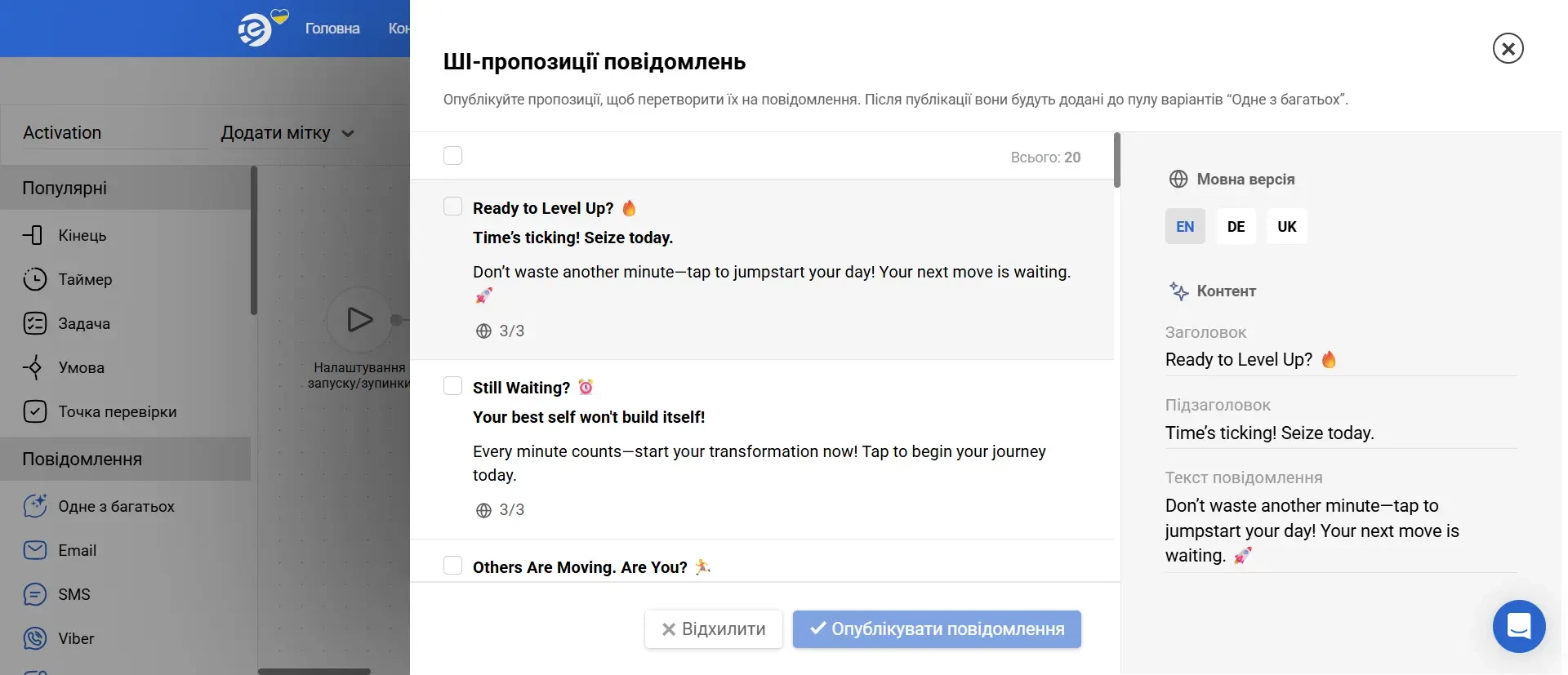Check the select-all suggestions checkbox
The height and width of the screenshot is (675, 1568).
point(452,155)
